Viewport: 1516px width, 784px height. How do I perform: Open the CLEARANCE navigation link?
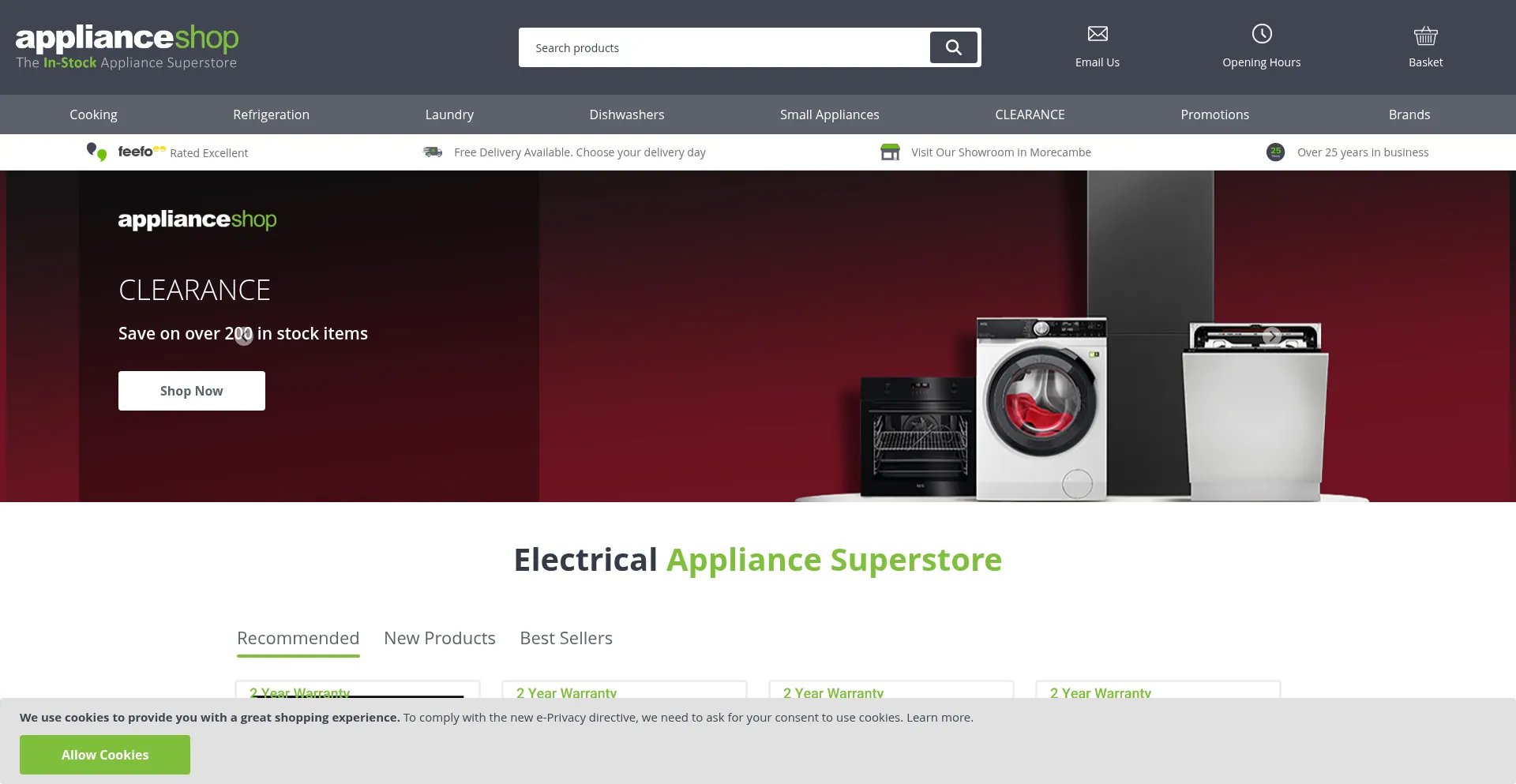coord(1030,114)
